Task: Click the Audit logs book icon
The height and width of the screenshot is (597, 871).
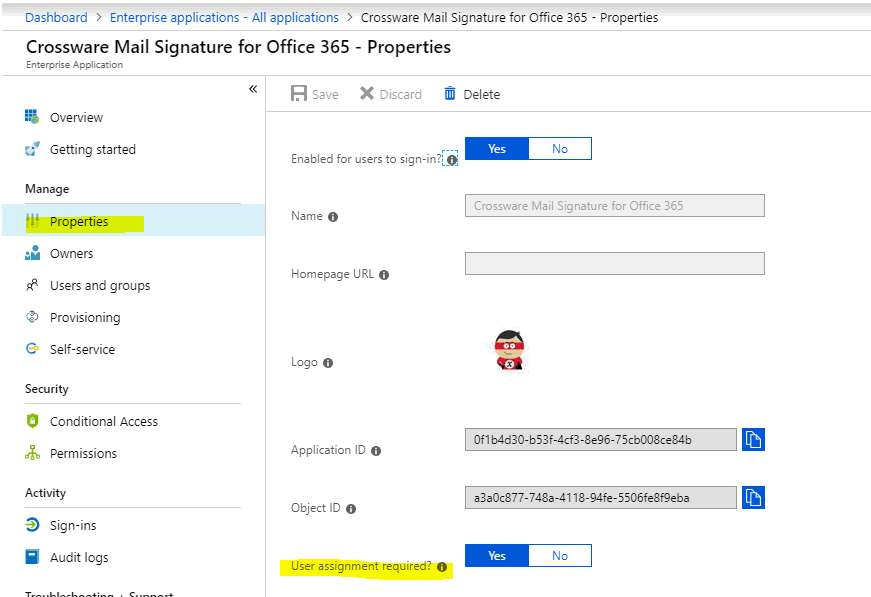Action: [x=32, y=556]
